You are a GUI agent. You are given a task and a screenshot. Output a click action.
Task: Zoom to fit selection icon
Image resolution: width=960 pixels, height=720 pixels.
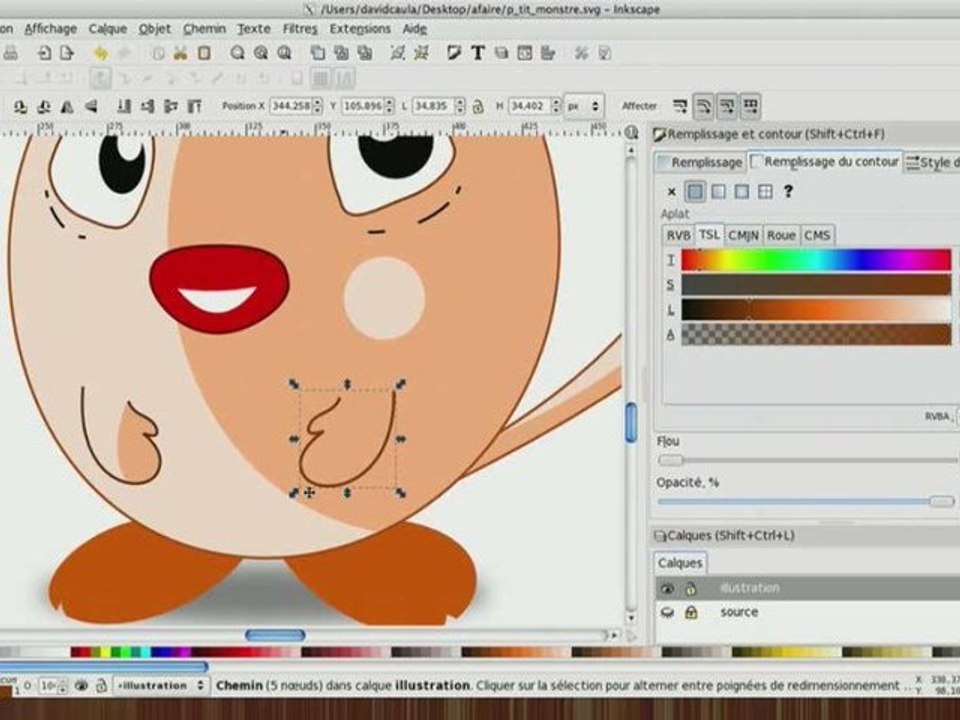tap(237, 54)
